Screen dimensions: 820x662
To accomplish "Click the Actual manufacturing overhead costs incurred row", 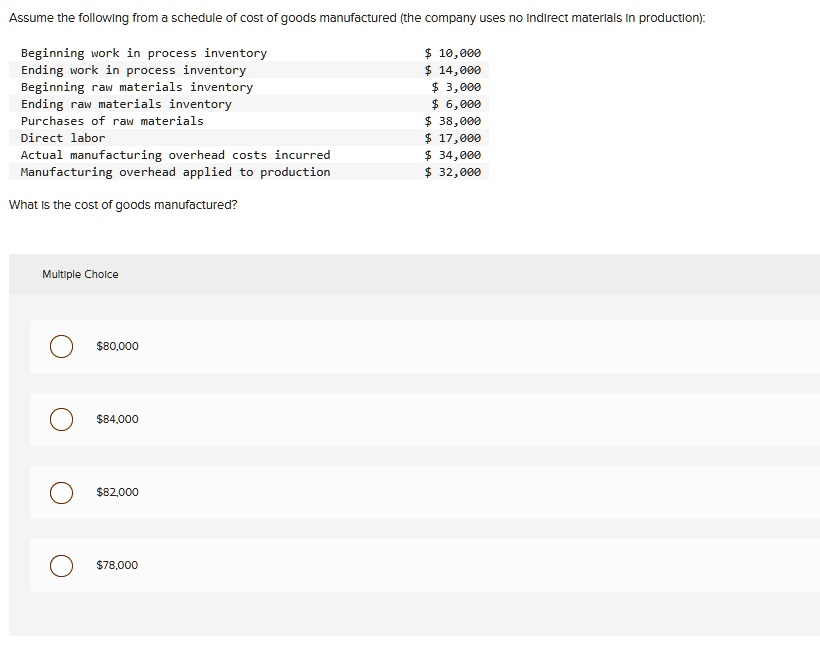I will pyautogui.click(x=175, y=155).
